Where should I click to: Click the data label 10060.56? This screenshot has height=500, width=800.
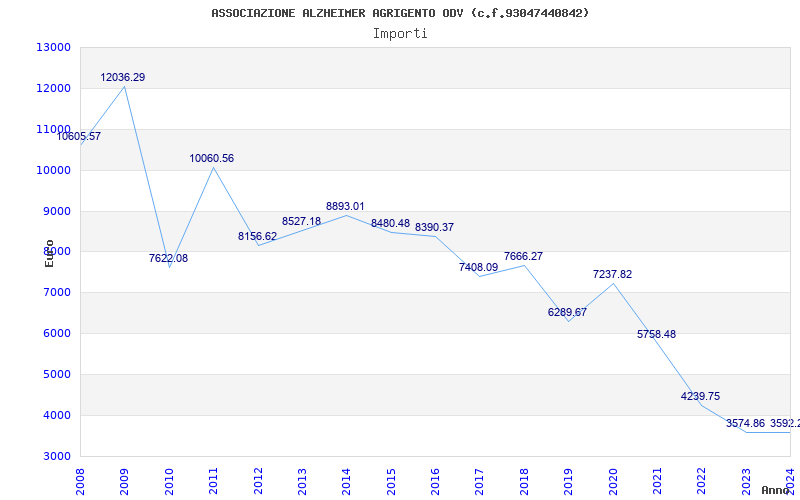(212, 159)
